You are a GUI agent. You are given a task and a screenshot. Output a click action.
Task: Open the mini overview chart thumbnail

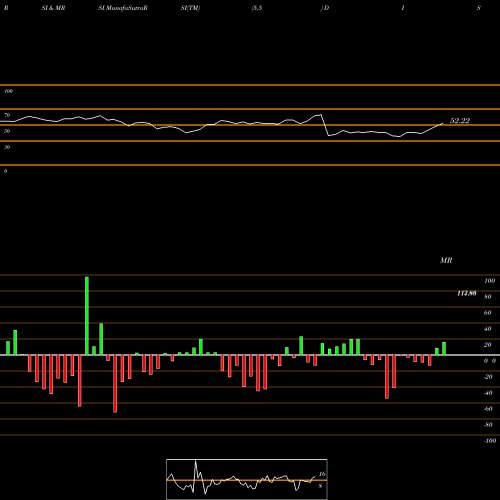pyautogui.click(x=247, y=479)
